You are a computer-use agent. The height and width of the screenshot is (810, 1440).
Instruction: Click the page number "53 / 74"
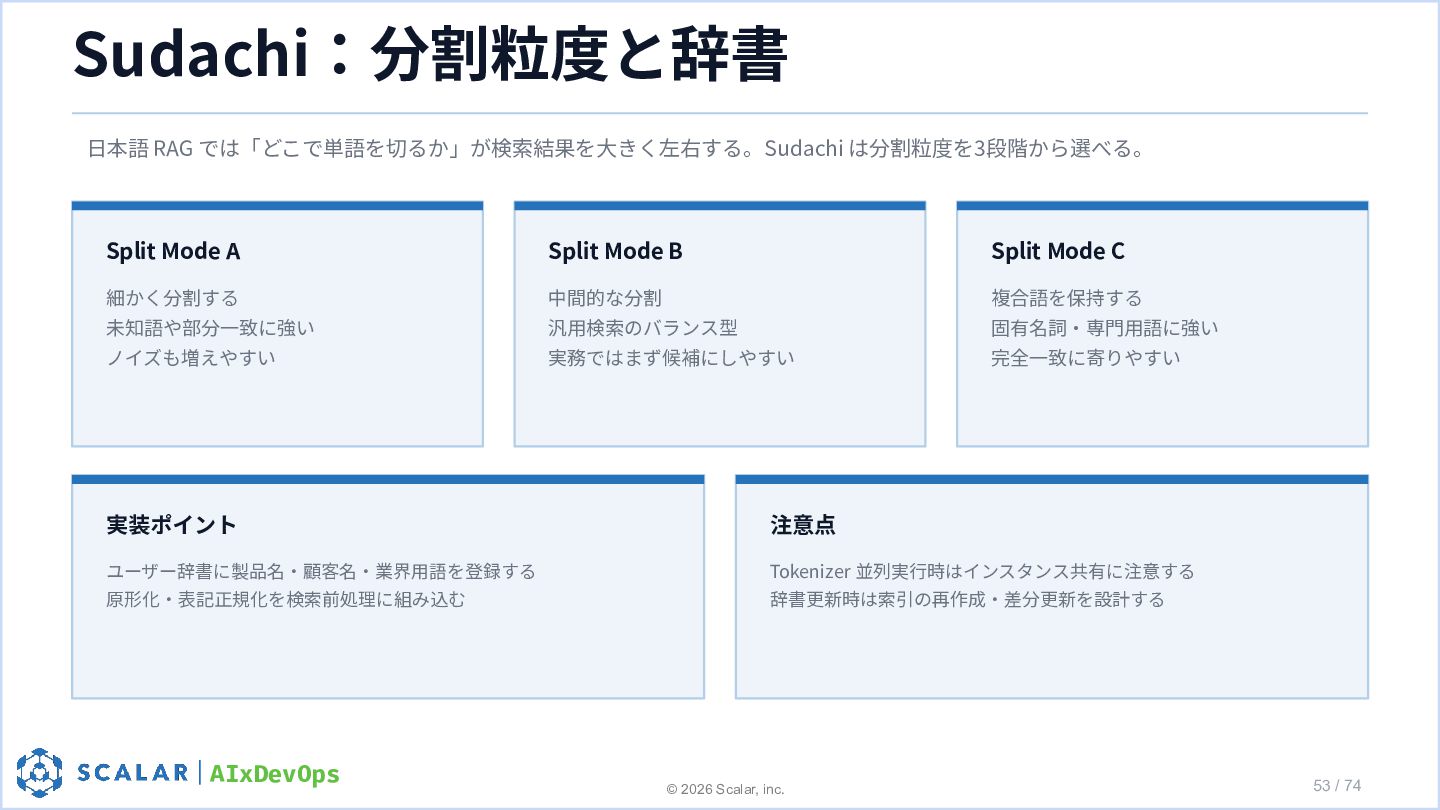pyautogui.click(x=1337, y=785)
